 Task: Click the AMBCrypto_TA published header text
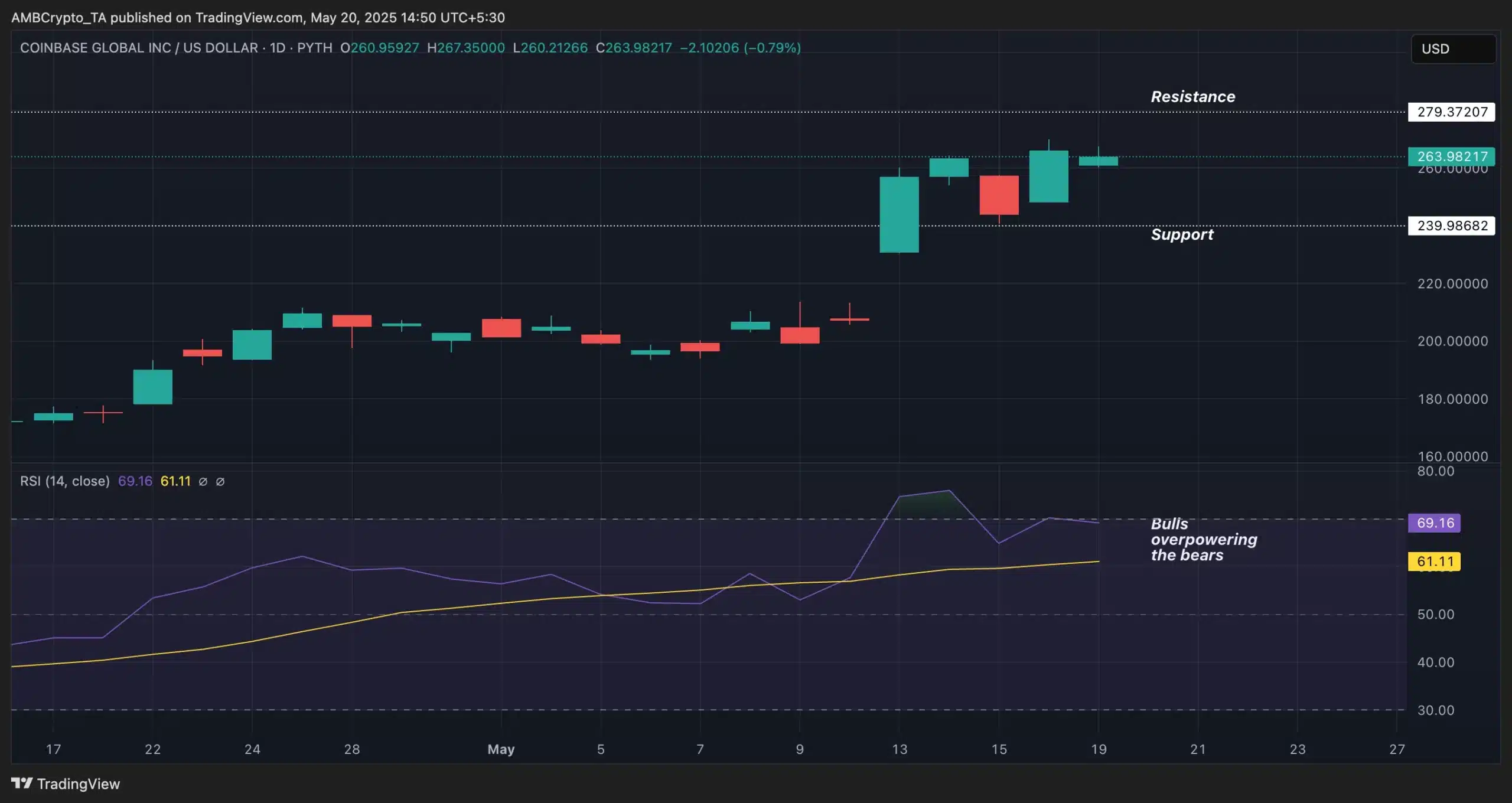[x=258, y=18]
